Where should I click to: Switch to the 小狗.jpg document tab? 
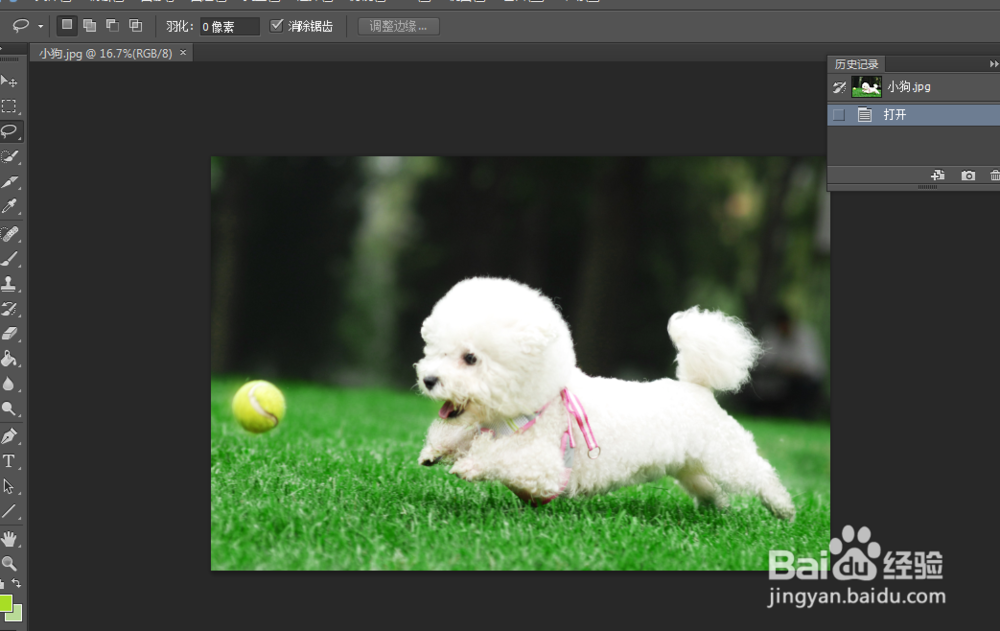click(x=105, y=54)
